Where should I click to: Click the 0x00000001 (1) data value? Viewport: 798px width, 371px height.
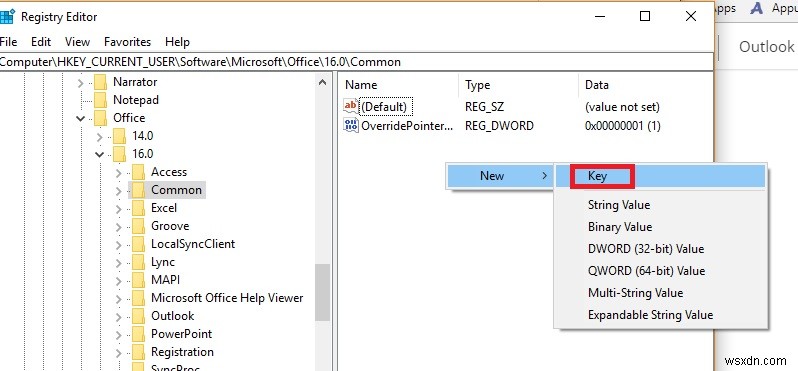pyautogui.click(x=623, y=126)
